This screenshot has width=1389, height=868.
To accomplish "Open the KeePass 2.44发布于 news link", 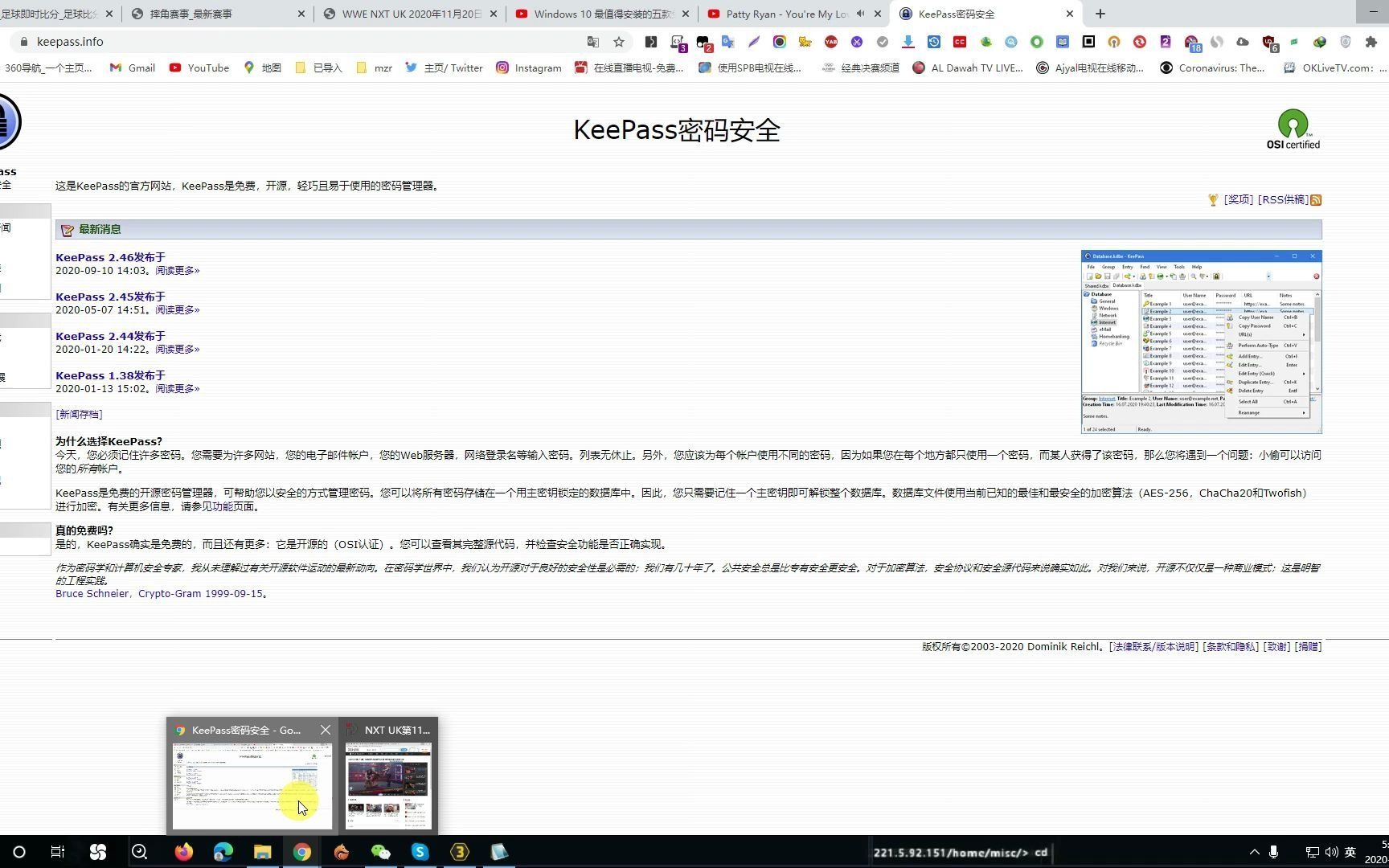I will click(110, 336).
